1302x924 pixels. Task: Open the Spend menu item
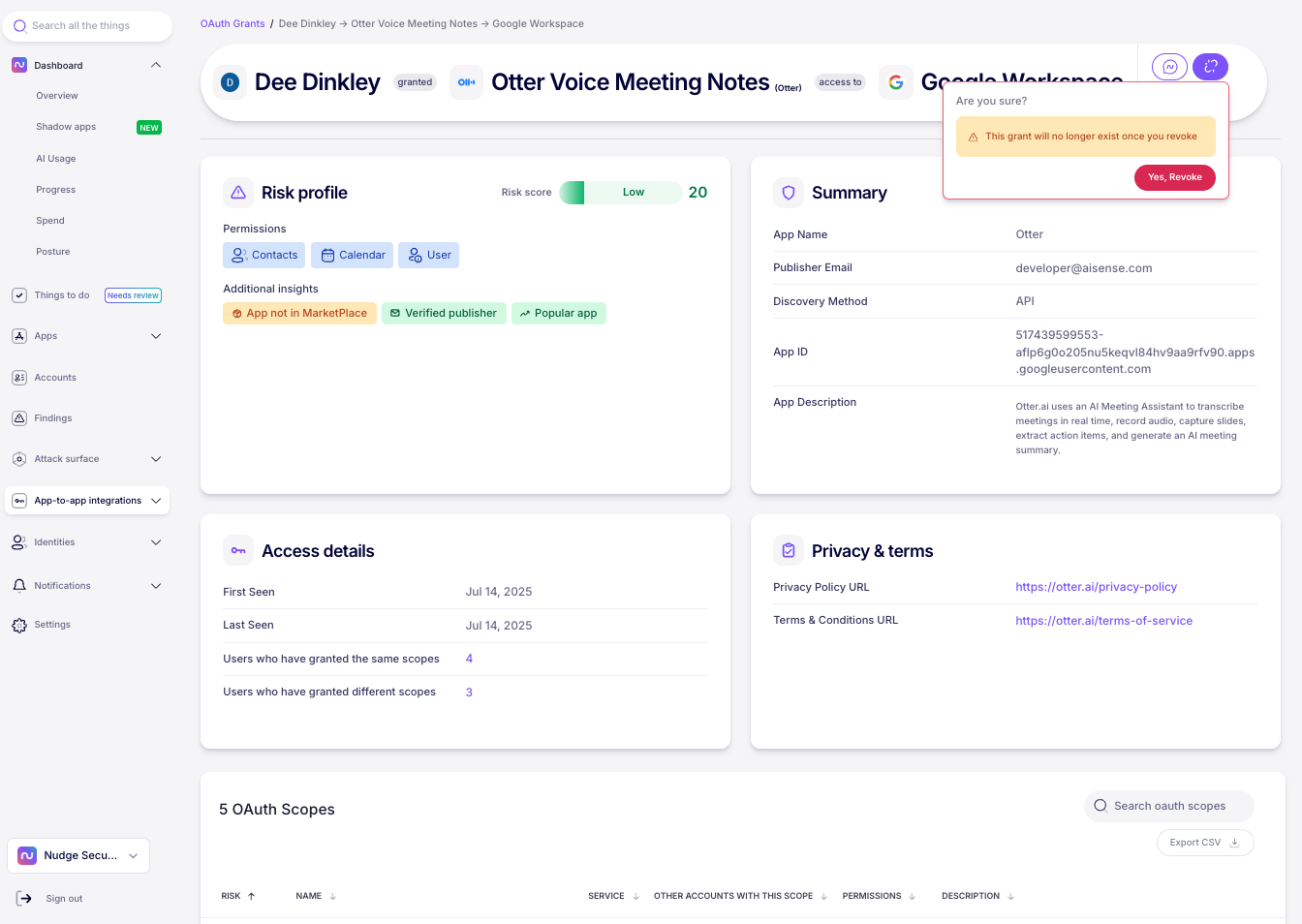[50, 221]
